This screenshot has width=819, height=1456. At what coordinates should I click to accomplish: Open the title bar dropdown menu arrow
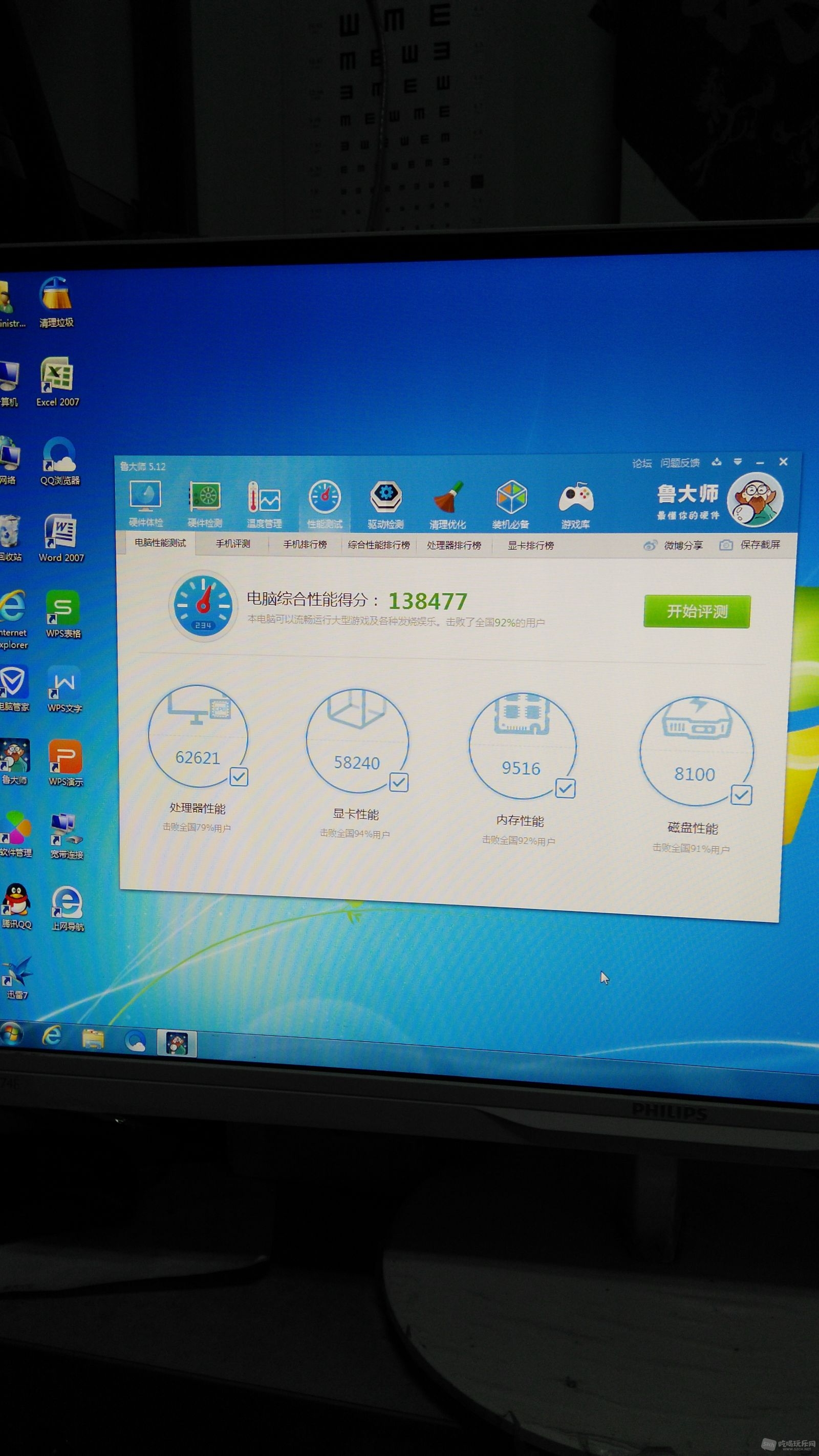pos(738,462)
